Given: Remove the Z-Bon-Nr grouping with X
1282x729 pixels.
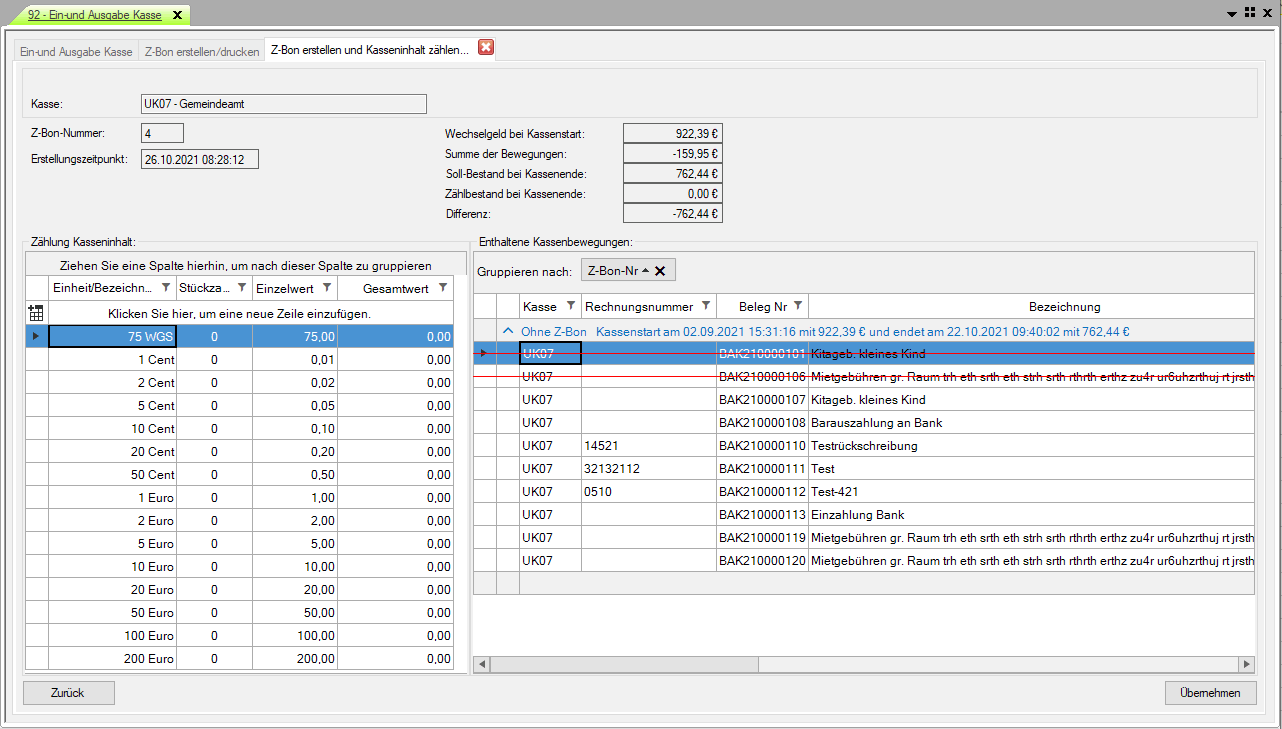Looking at the screenshot, I should [660, 271].
